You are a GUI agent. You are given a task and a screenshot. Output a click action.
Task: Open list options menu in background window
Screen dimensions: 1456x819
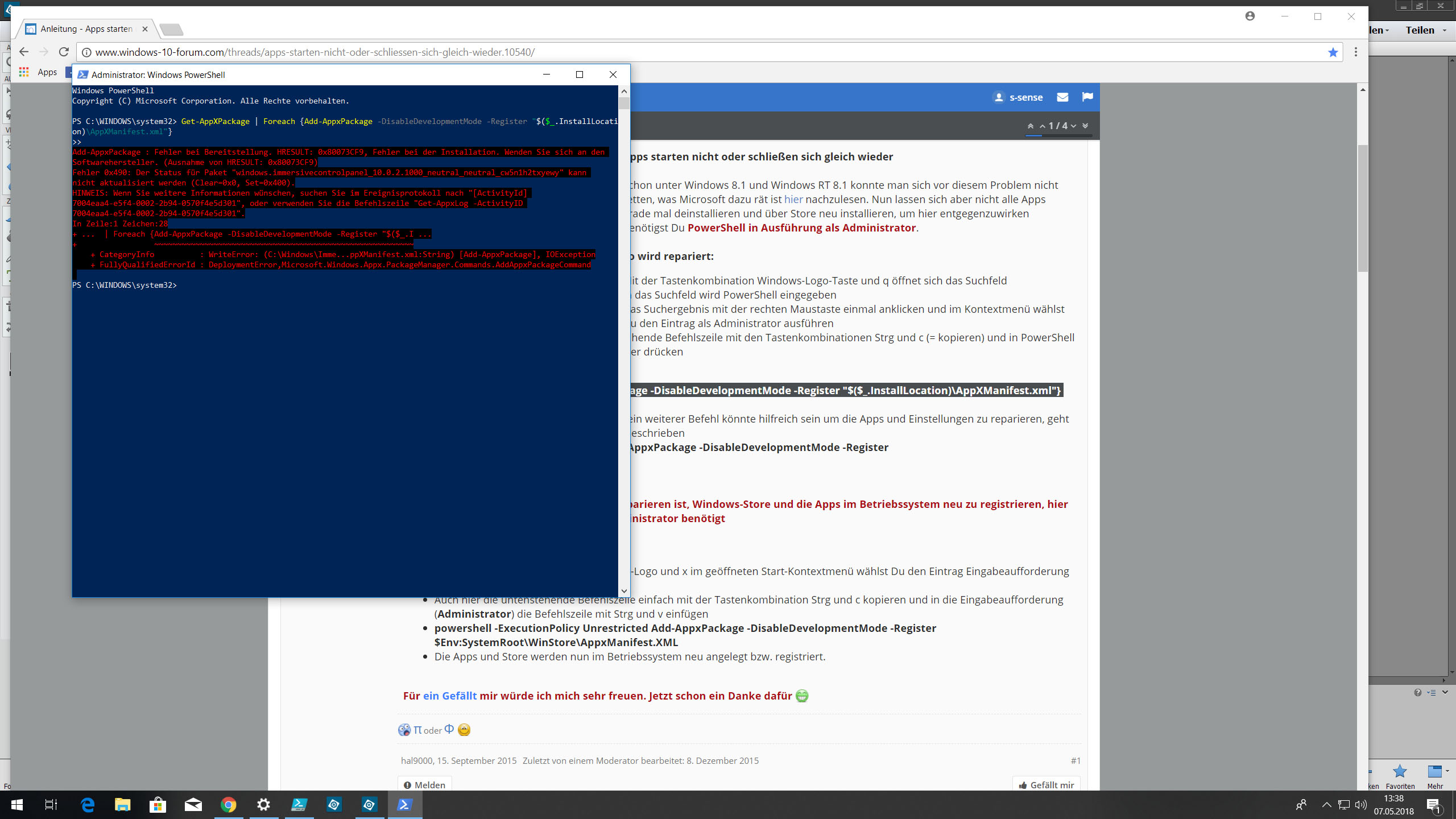tap(1432, 692)
